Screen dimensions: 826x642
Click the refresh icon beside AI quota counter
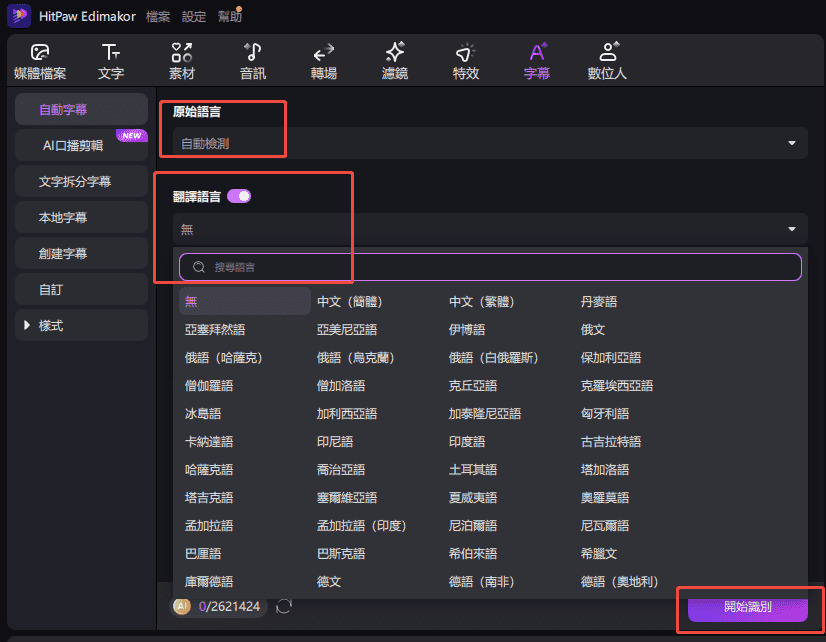[x=284, y=606]
